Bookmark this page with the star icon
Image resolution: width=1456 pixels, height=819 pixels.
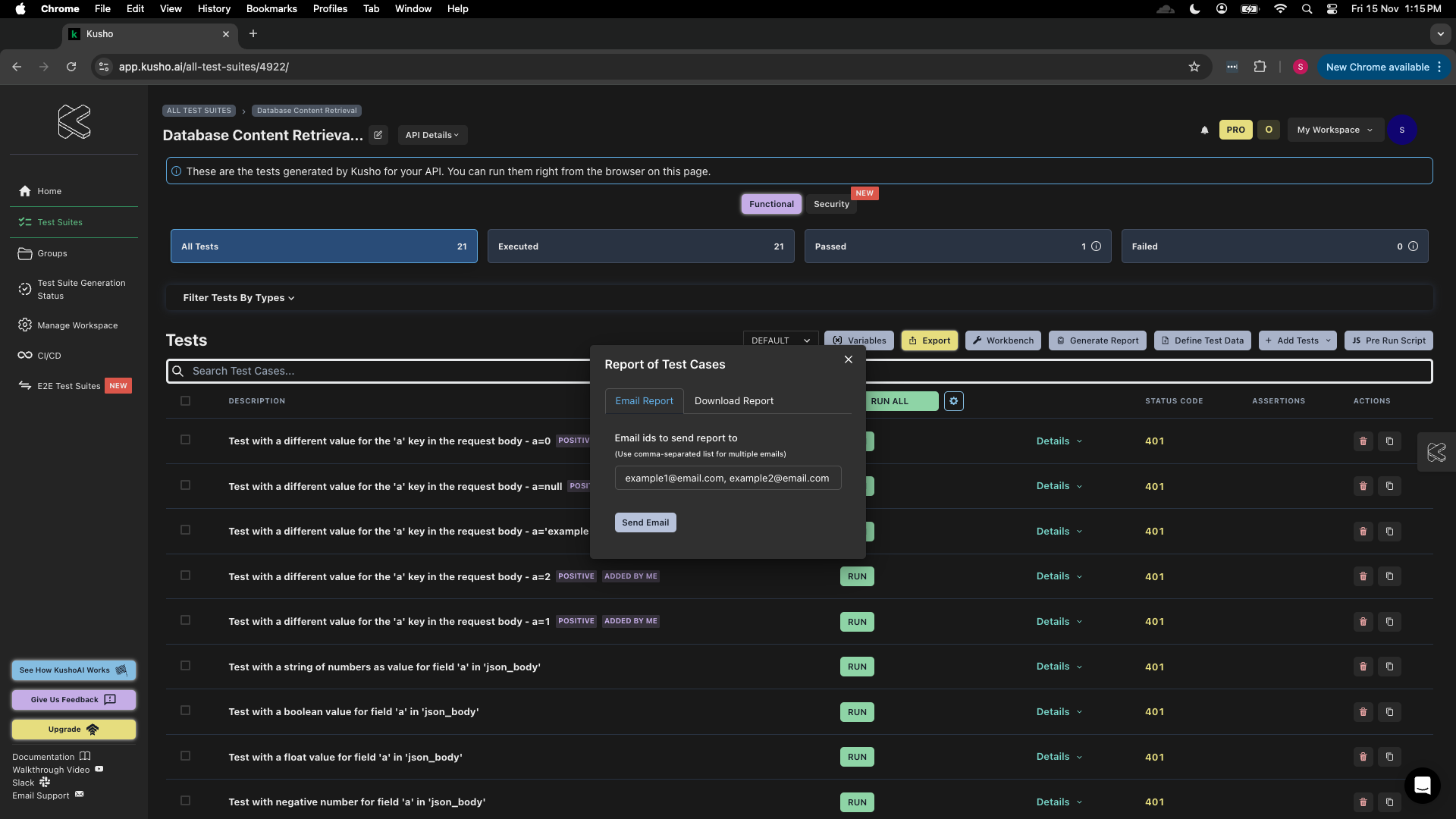1194,67
